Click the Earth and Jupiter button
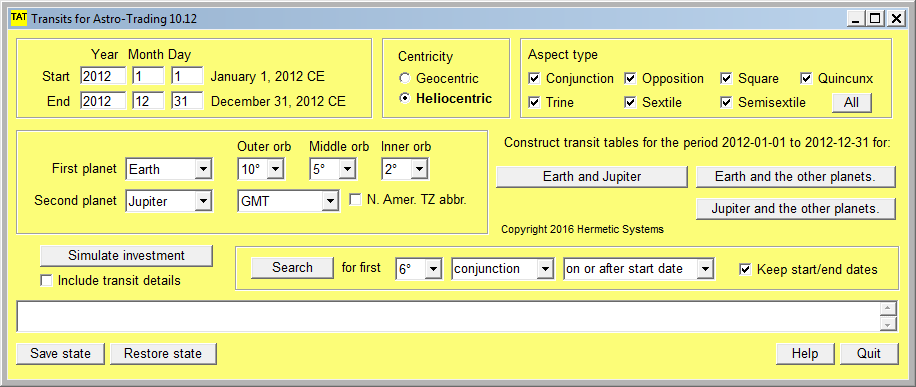The height and width of the screenshot is (387, 916). coord(592,177)
